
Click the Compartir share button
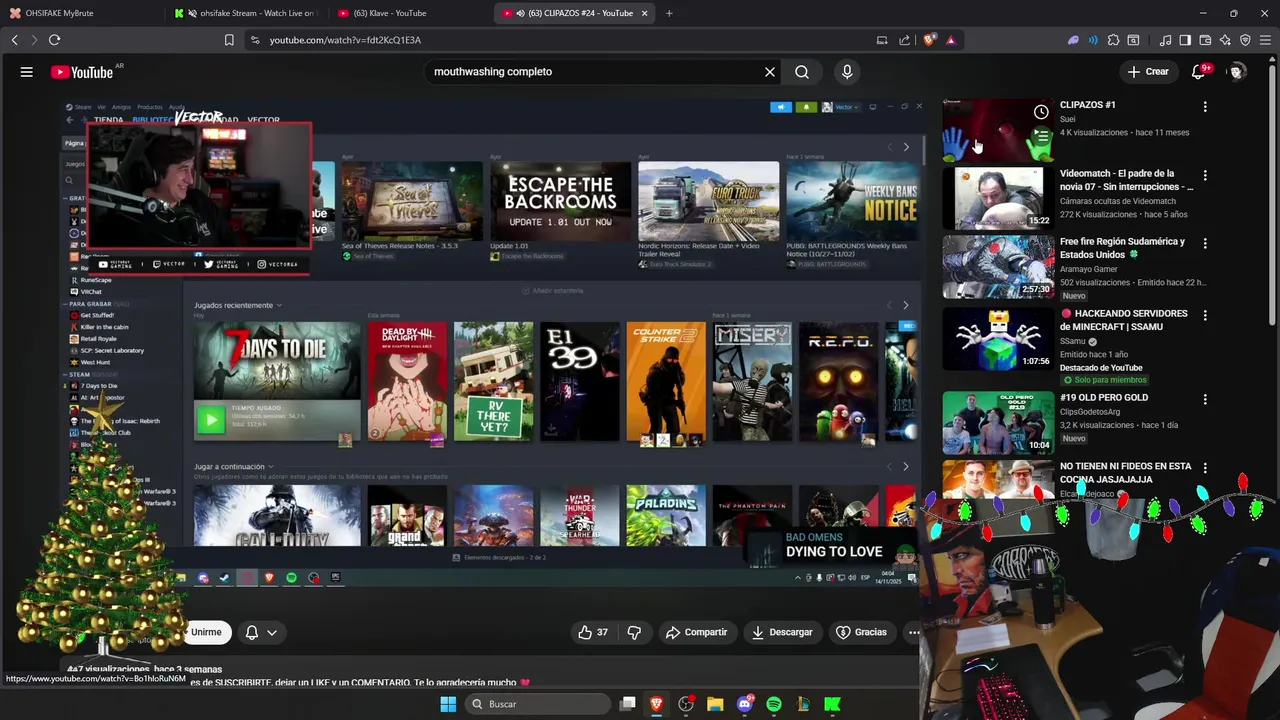697,632
